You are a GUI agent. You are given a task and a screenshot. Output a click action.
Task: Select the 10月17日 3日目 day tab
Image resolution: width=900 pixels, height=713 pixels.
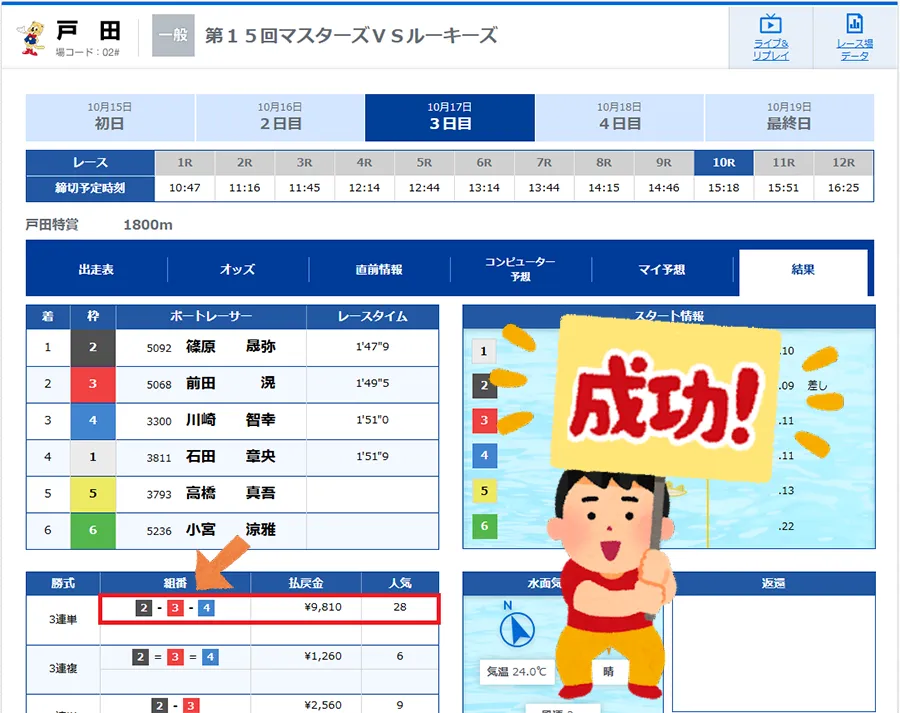pyautogui.click(x=450, y=117)
